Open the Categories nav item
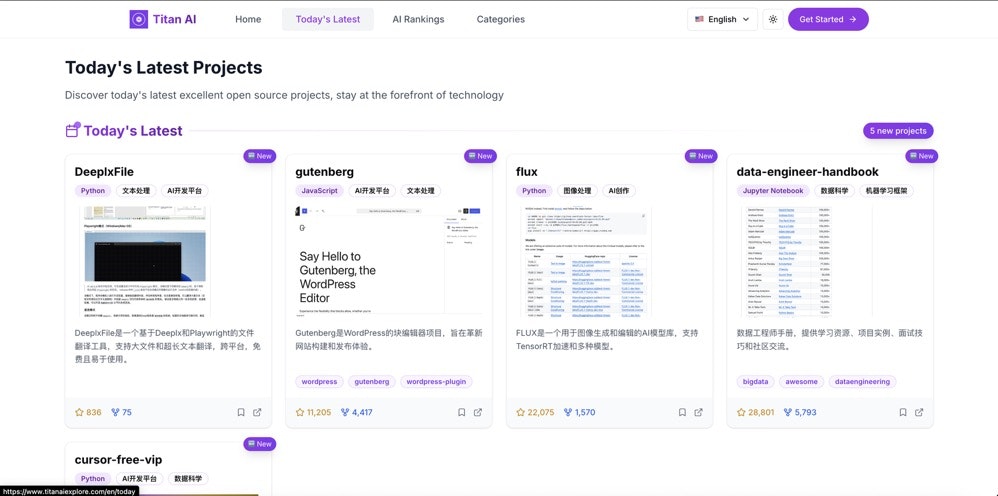This screenshot has height=496, width=998. 501,19
